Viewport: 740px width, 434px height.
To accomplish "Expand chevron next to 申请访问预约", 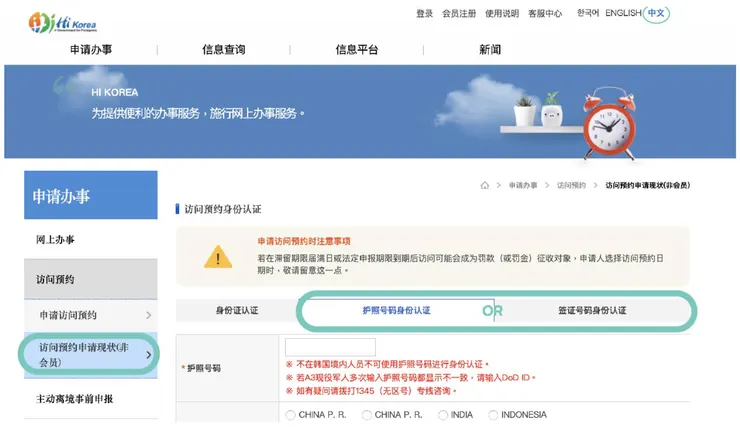I will (149, 315).
